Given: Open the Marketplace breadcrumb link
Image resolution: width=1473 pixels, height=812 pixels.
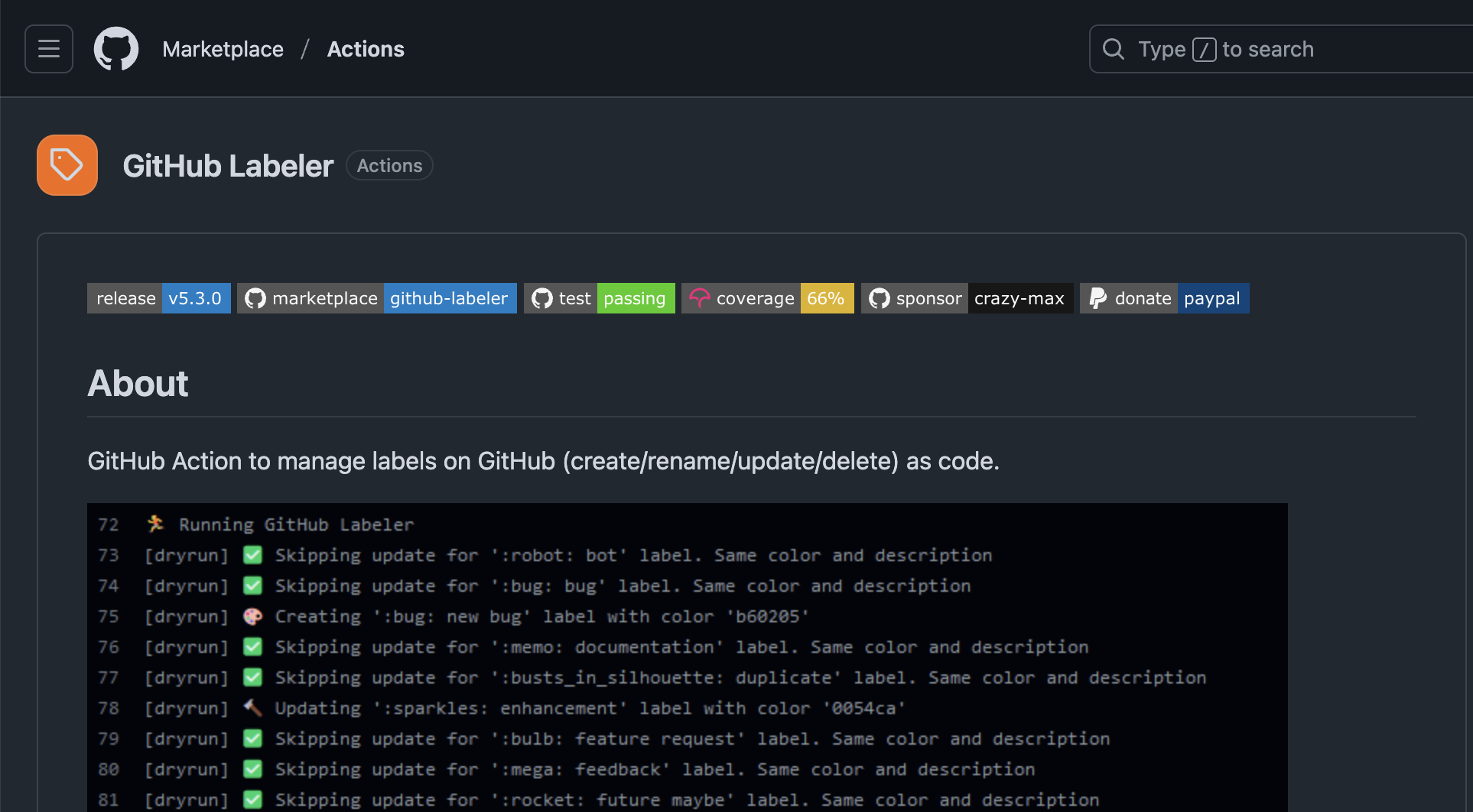Looking at the screenshot, I should 223,49.
